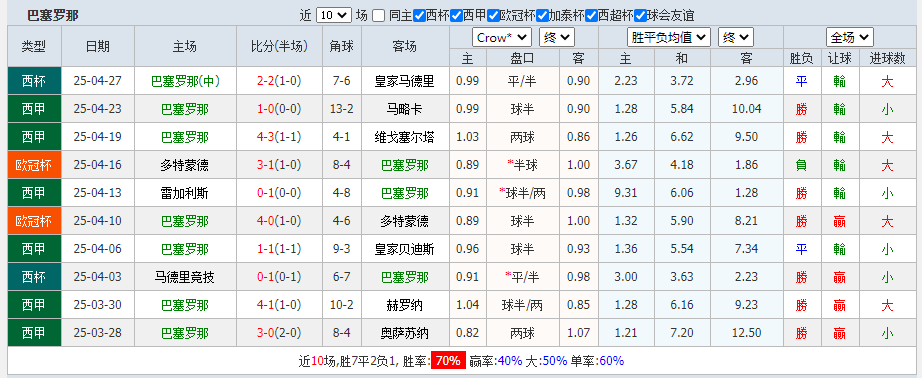Uncheck the 西杯 filter checkbox
Screen dimensions: 922x378
[x=419, y=16]
